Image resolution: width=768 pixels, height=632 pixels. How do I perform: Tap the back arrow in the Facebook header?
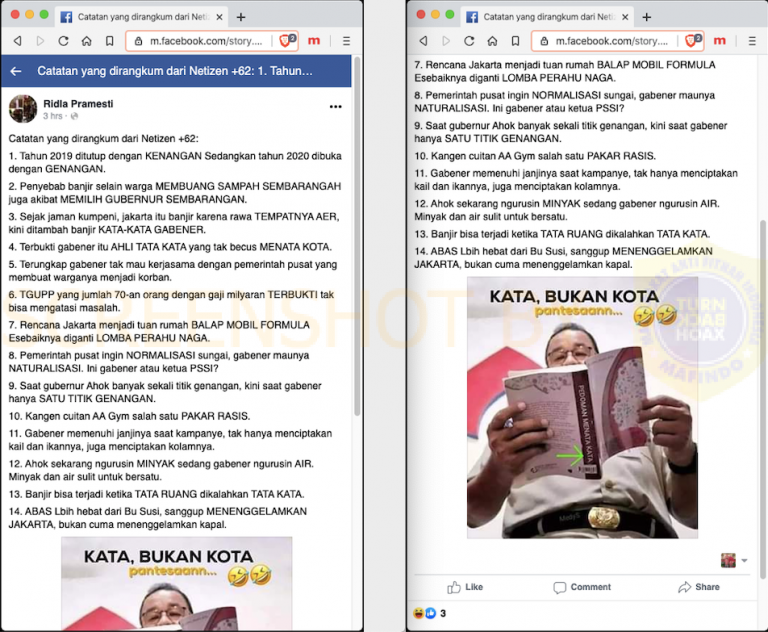coord(16,71)
